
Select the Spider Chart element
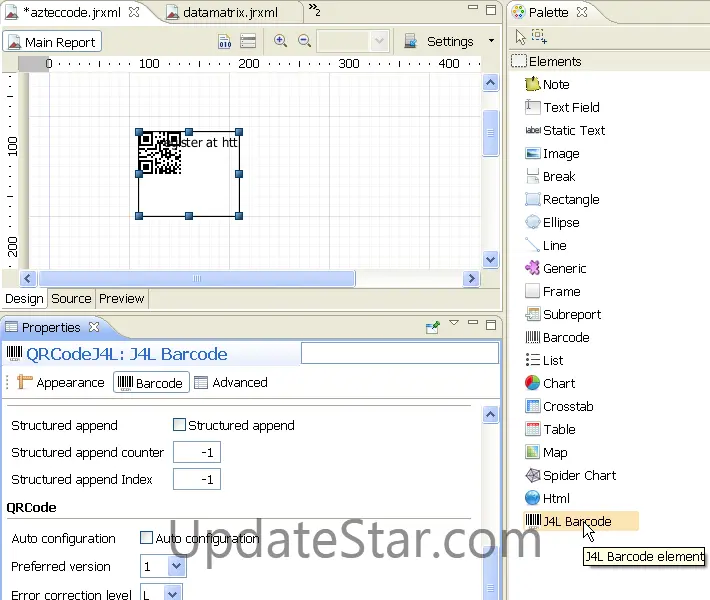click(x=571, y=475)
